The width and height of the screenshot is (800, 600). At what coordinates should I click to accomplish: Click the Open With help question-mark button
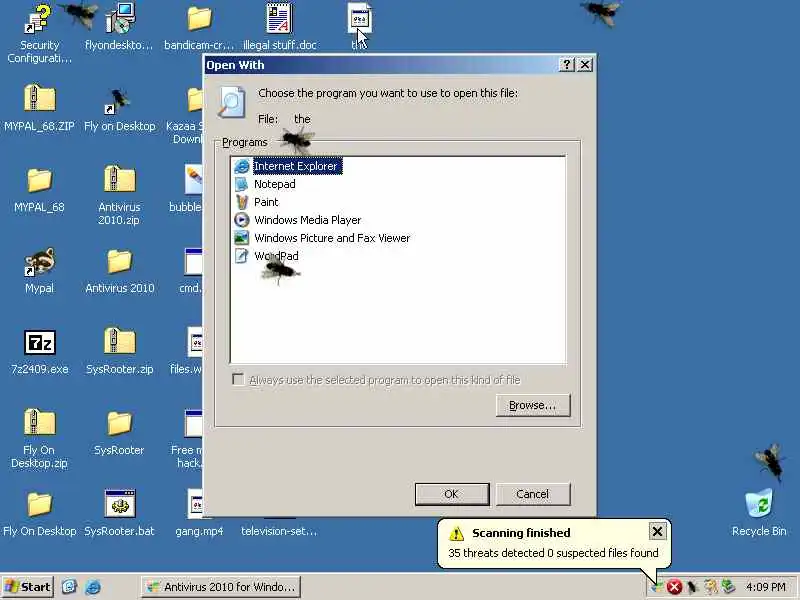(x=567, y=65)
